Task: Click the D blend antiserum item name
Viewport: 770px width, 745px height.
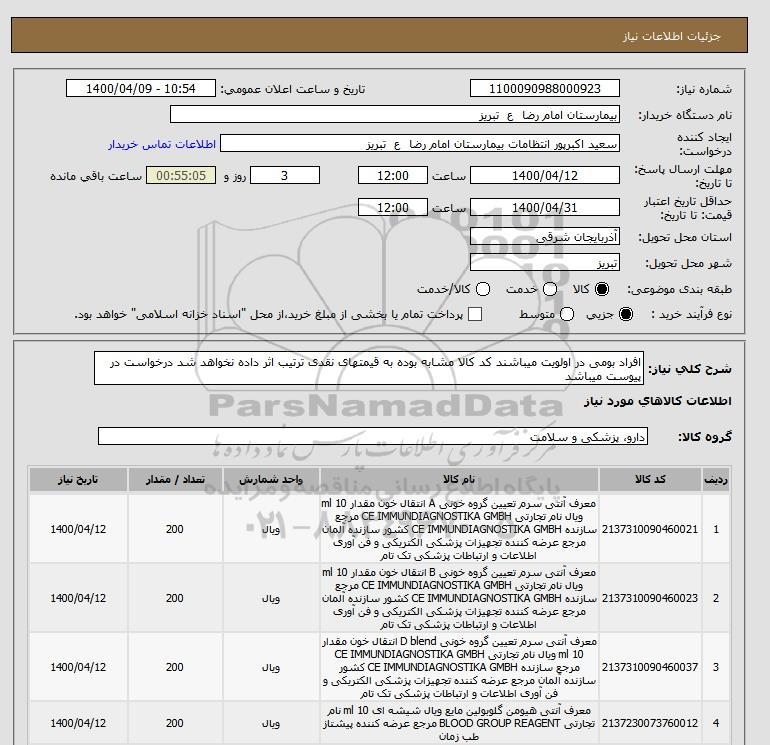Action: (459, 667)
